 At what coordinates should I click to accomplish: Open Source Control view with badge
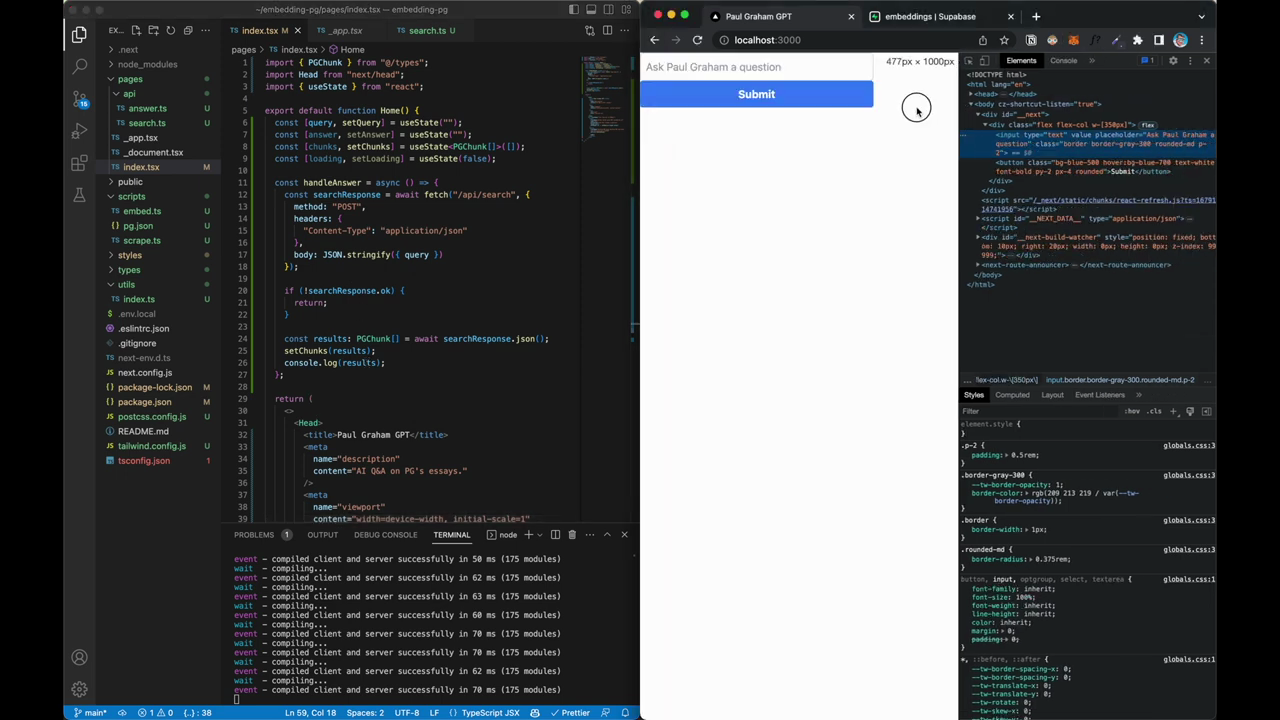(79, 99)
